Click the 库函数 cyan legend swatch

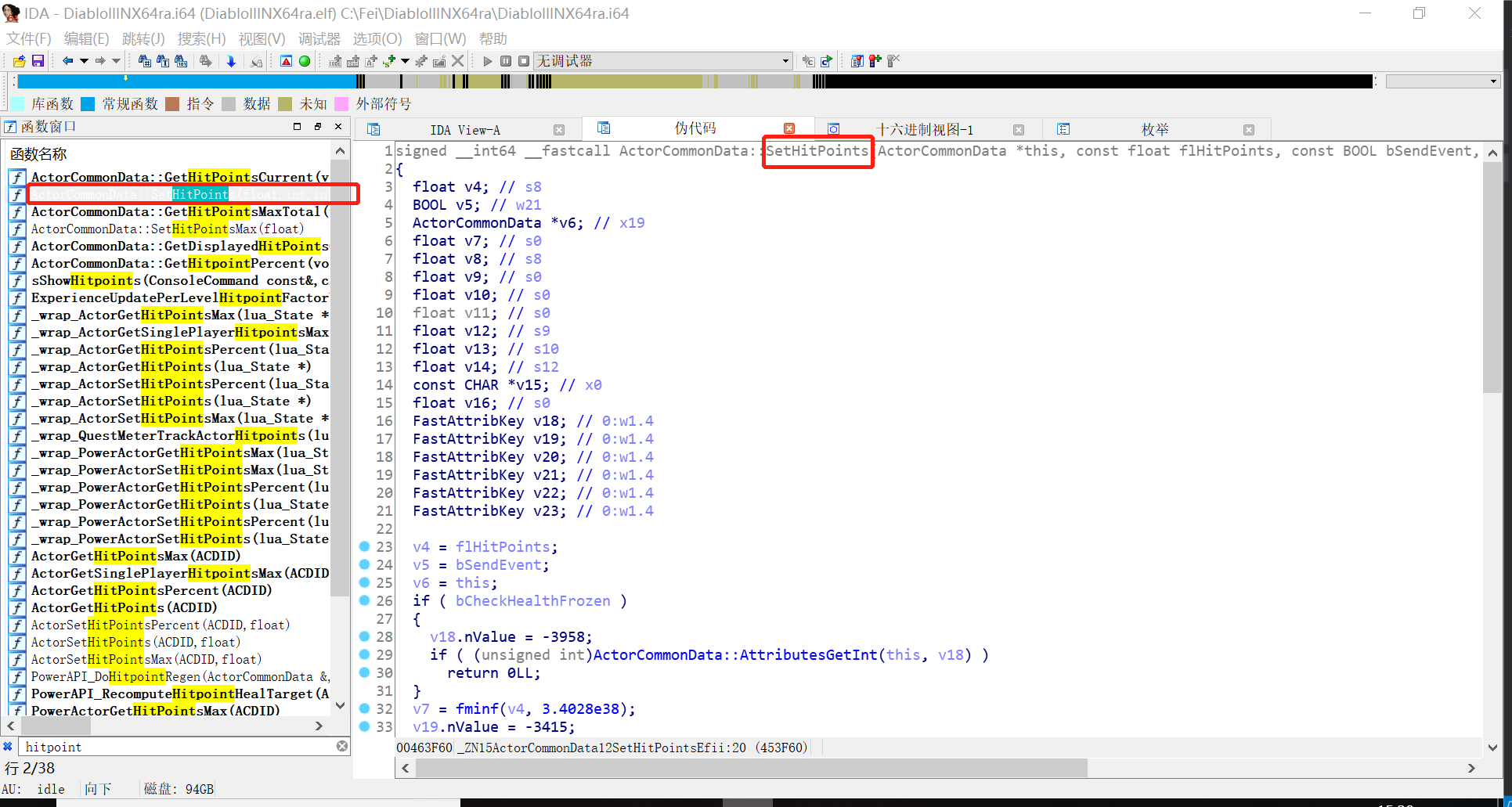pyautogui.click(x=17, y=103)
